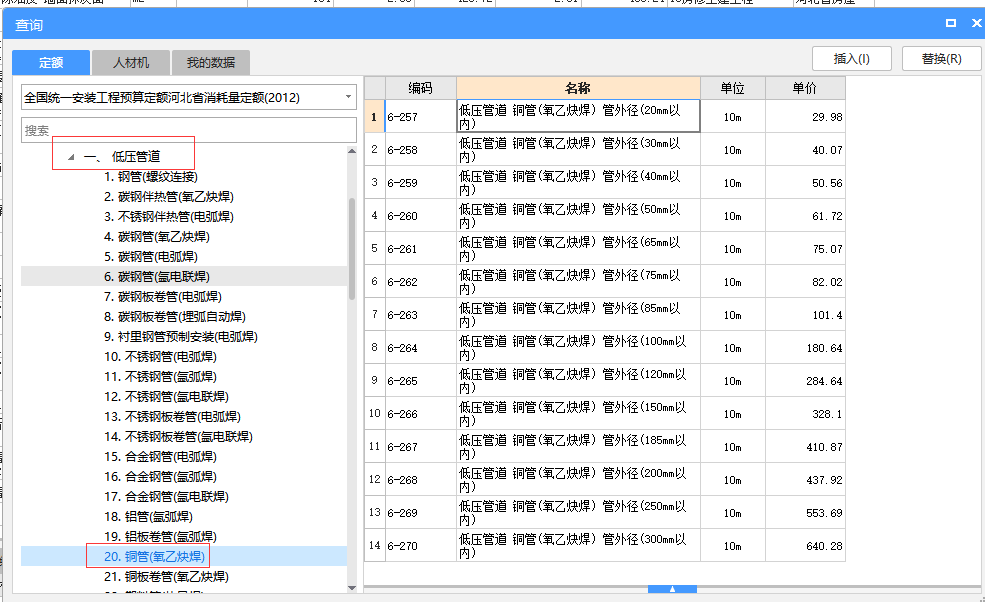985x602 pixels.
Task: Select 3. 不锈钢伴热管(电弧焊)
Action: click(x=168, y=217)
